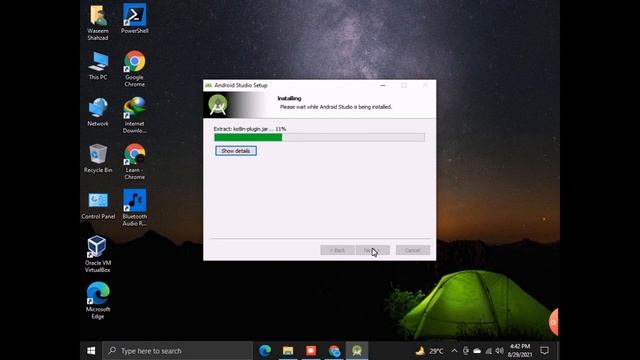Click the red screen recorder taskbar icon
This screenshot has height=360, width=640.
coord(311,351)
